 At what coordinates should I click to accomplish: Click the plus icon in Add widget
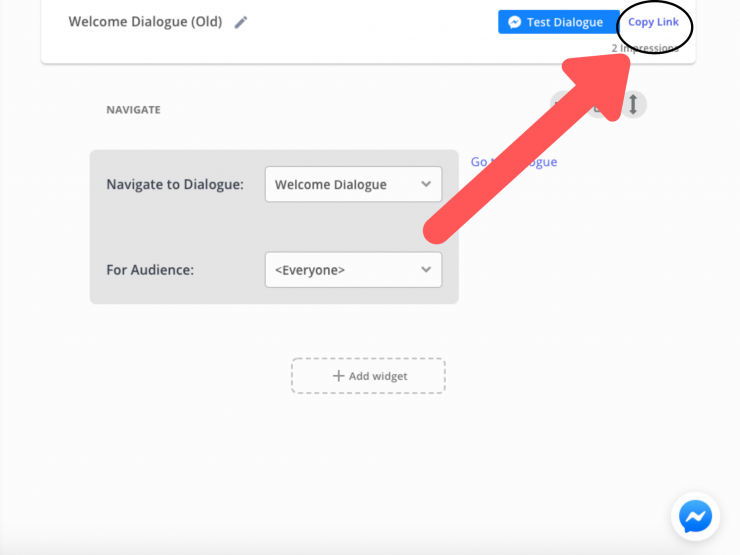click(338, 376)
